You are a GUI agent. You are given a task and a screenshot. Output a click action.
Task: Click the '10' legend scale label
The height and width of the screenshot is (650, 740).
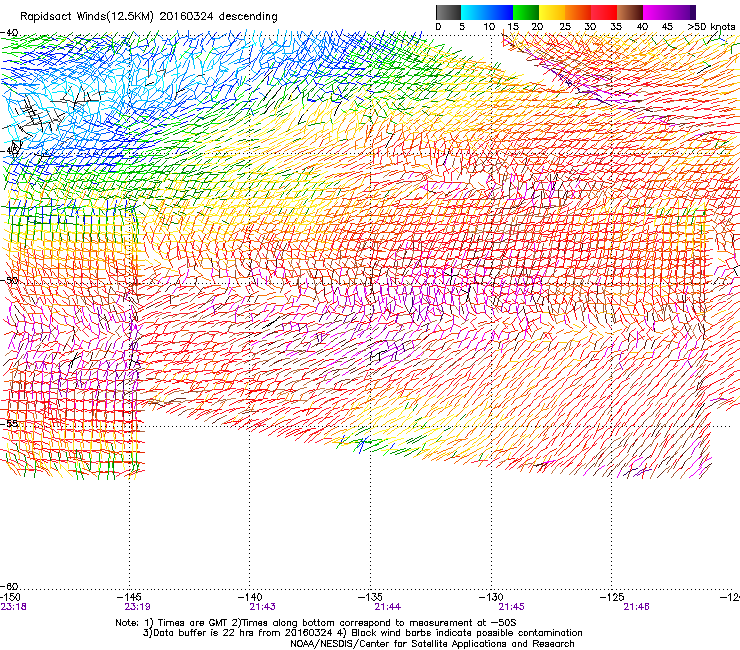click(x=489, y=27)
